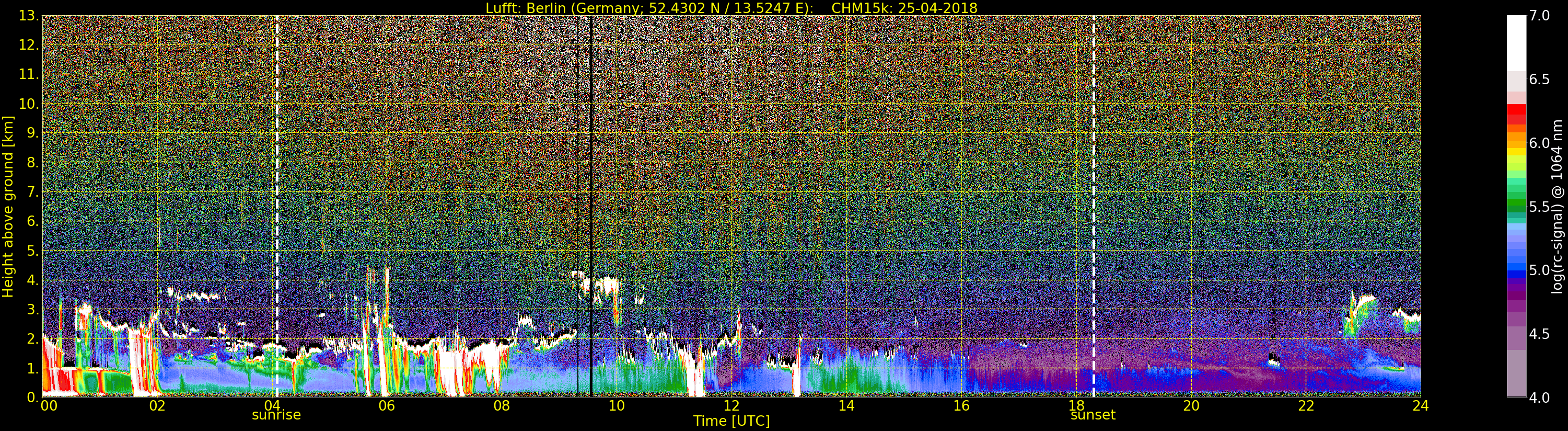Click the white dashed sunset marker line
The width and height of the screenshot is (1568, 431).
[1094, 207]
